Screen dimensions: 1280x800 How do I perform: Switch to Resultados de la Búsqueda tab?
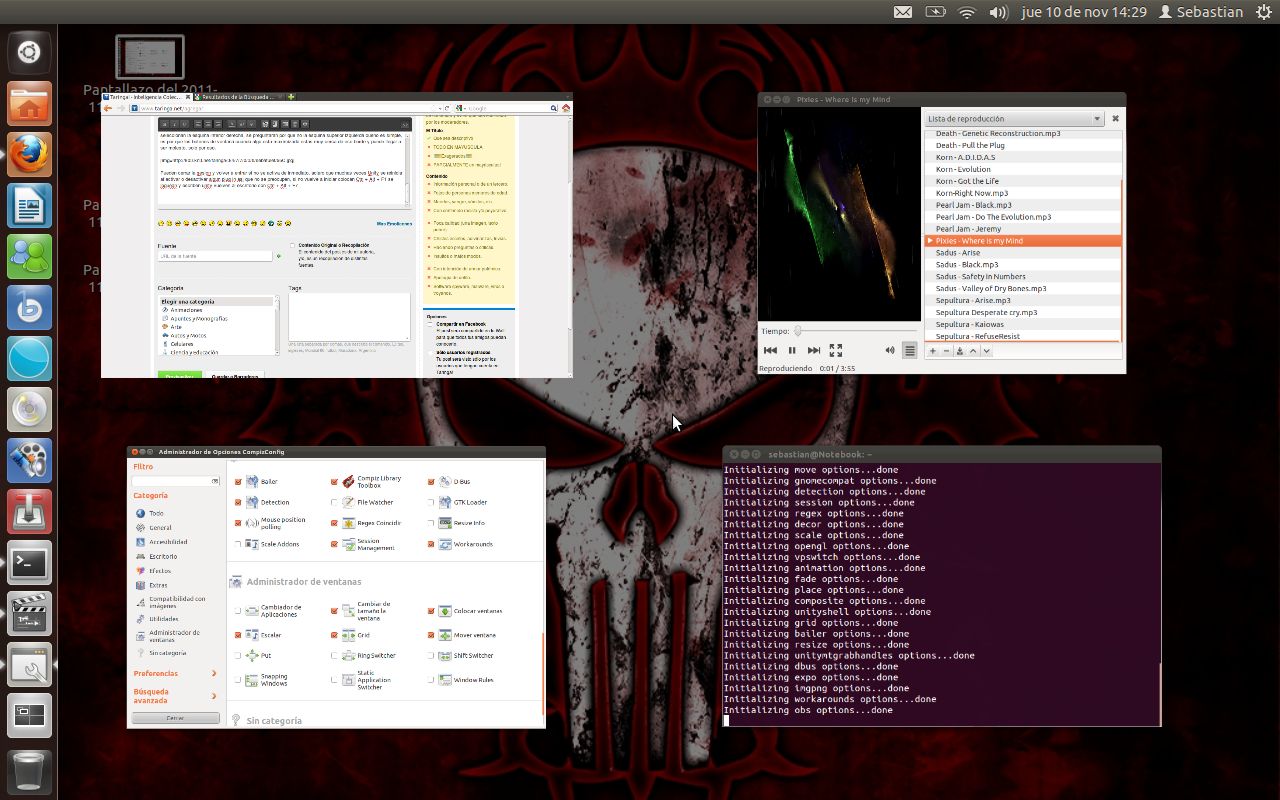point(240,97)
